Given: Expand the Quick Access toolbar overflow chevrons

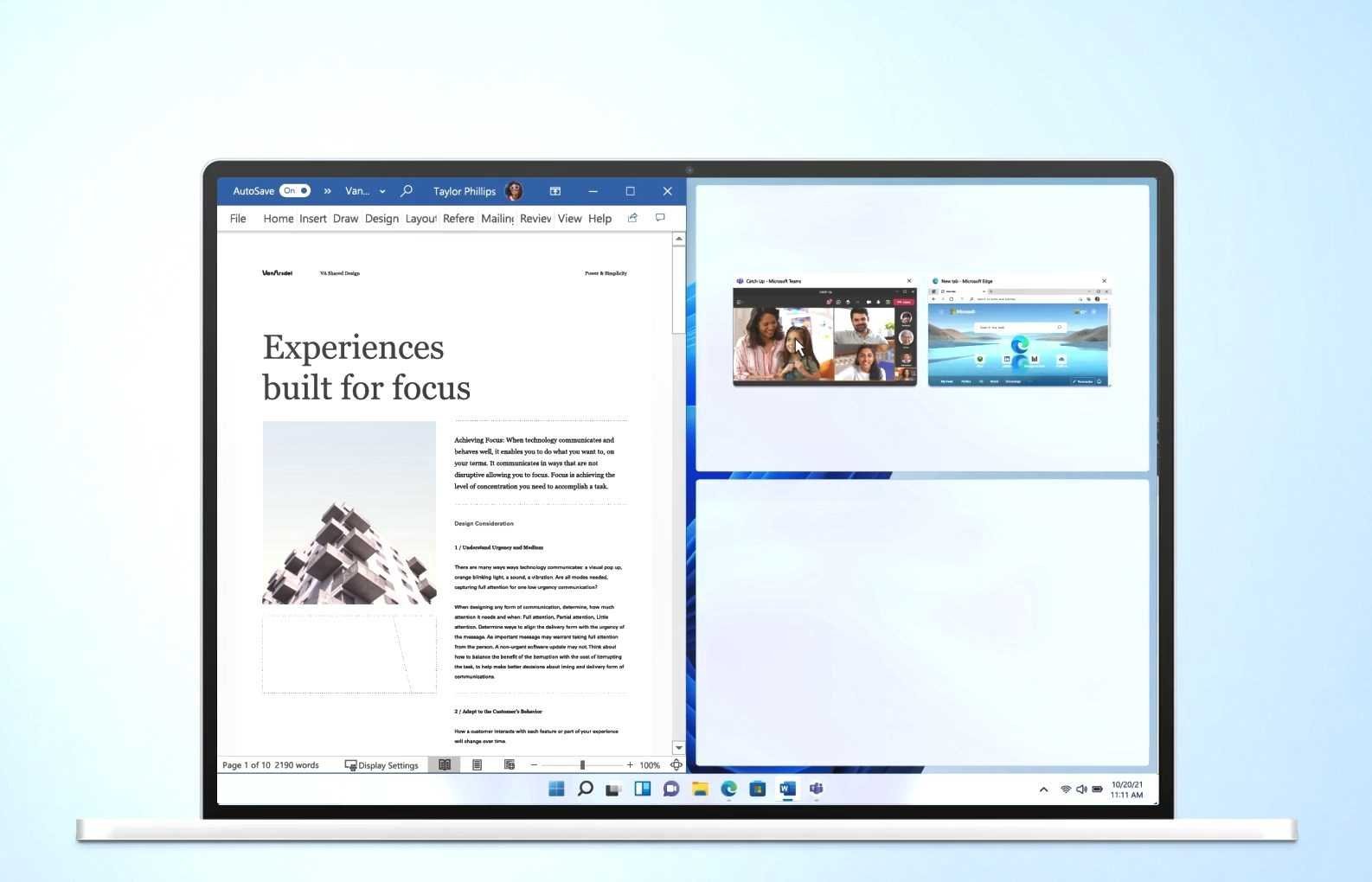Looking at the screenshot, I should (327, 191).
